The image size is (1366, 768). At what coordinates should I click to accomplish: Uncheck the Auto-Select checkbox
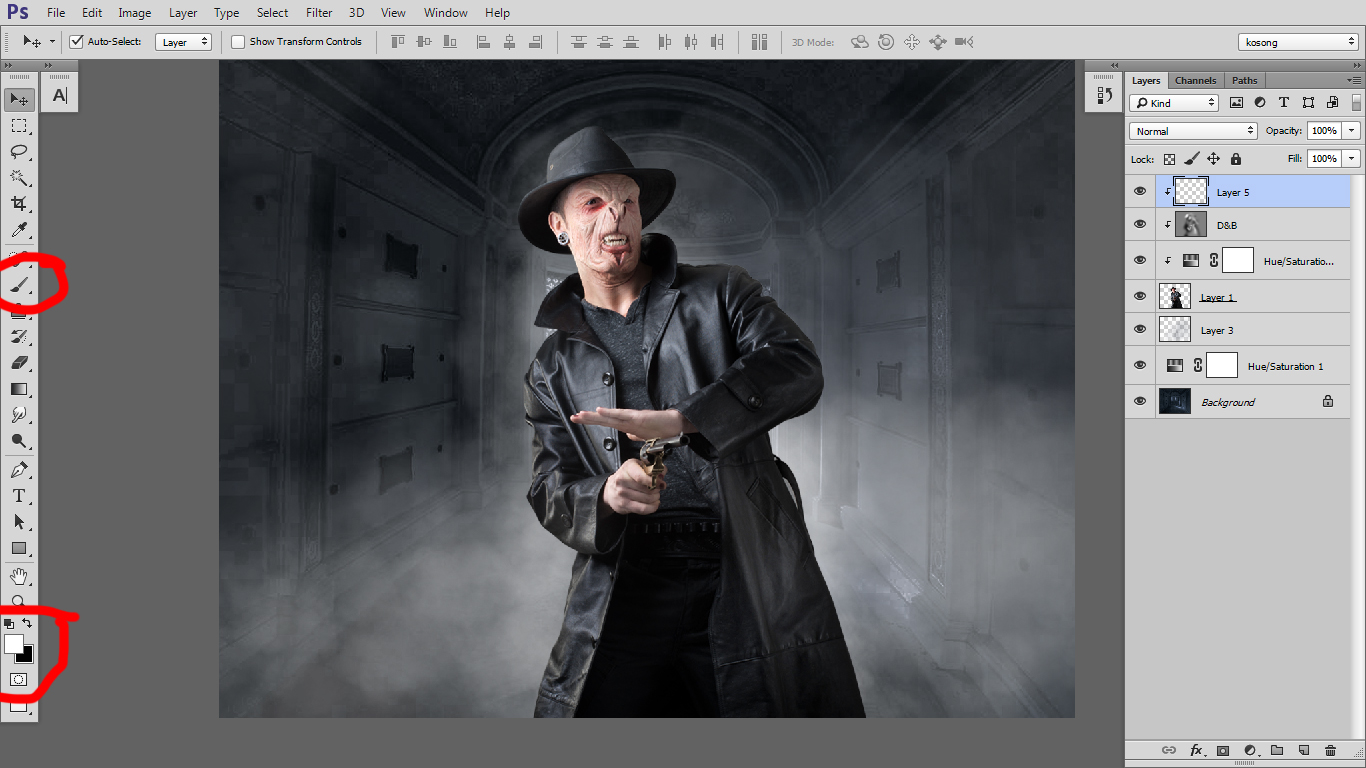76,42
